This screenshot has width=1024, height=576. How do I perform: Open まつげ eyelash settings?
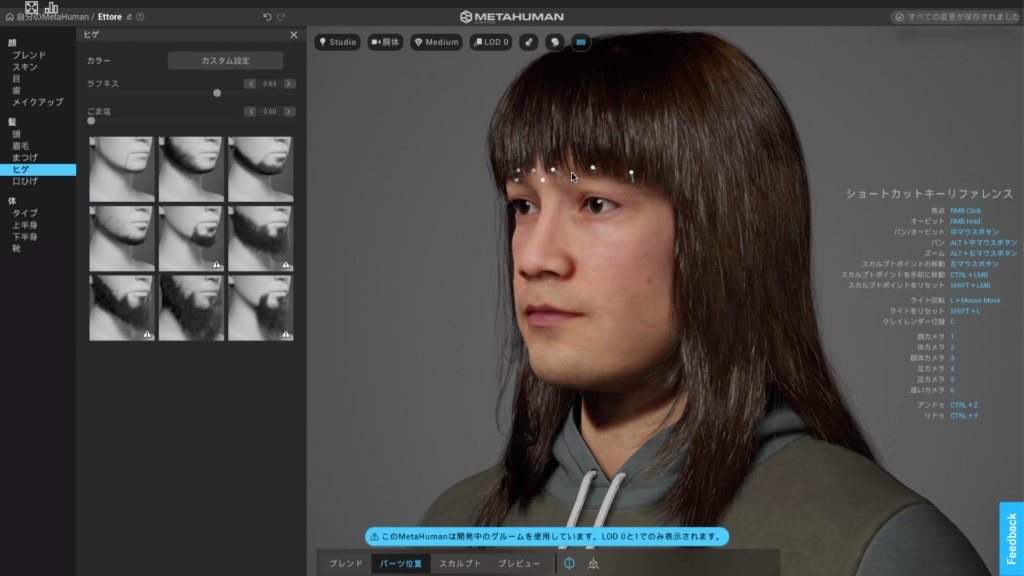click(x=25, y=157)
